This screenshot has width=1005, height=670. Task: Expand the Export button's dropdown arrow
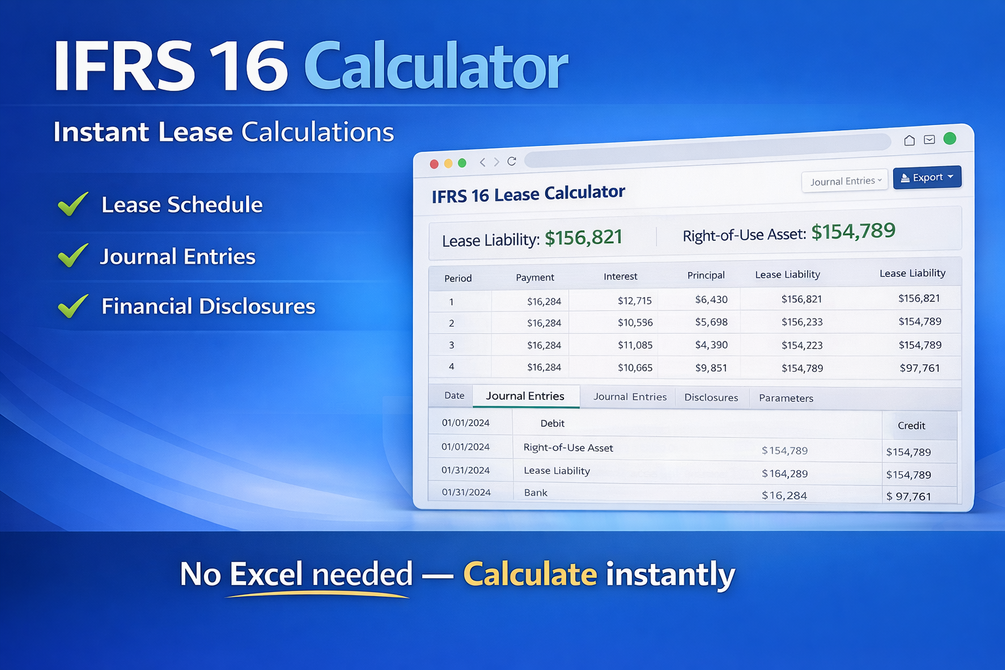(x=951, y=176)
